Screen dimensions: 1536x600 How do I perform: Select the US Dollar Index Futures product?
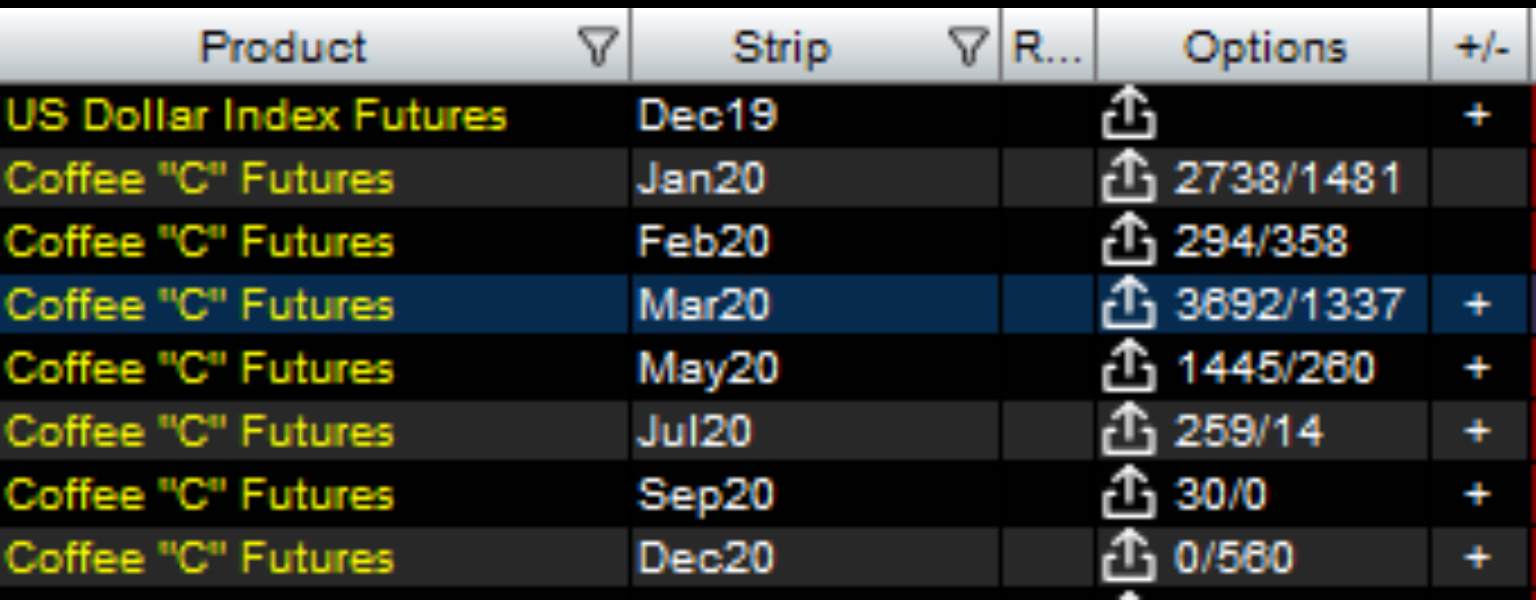(256, 116)
